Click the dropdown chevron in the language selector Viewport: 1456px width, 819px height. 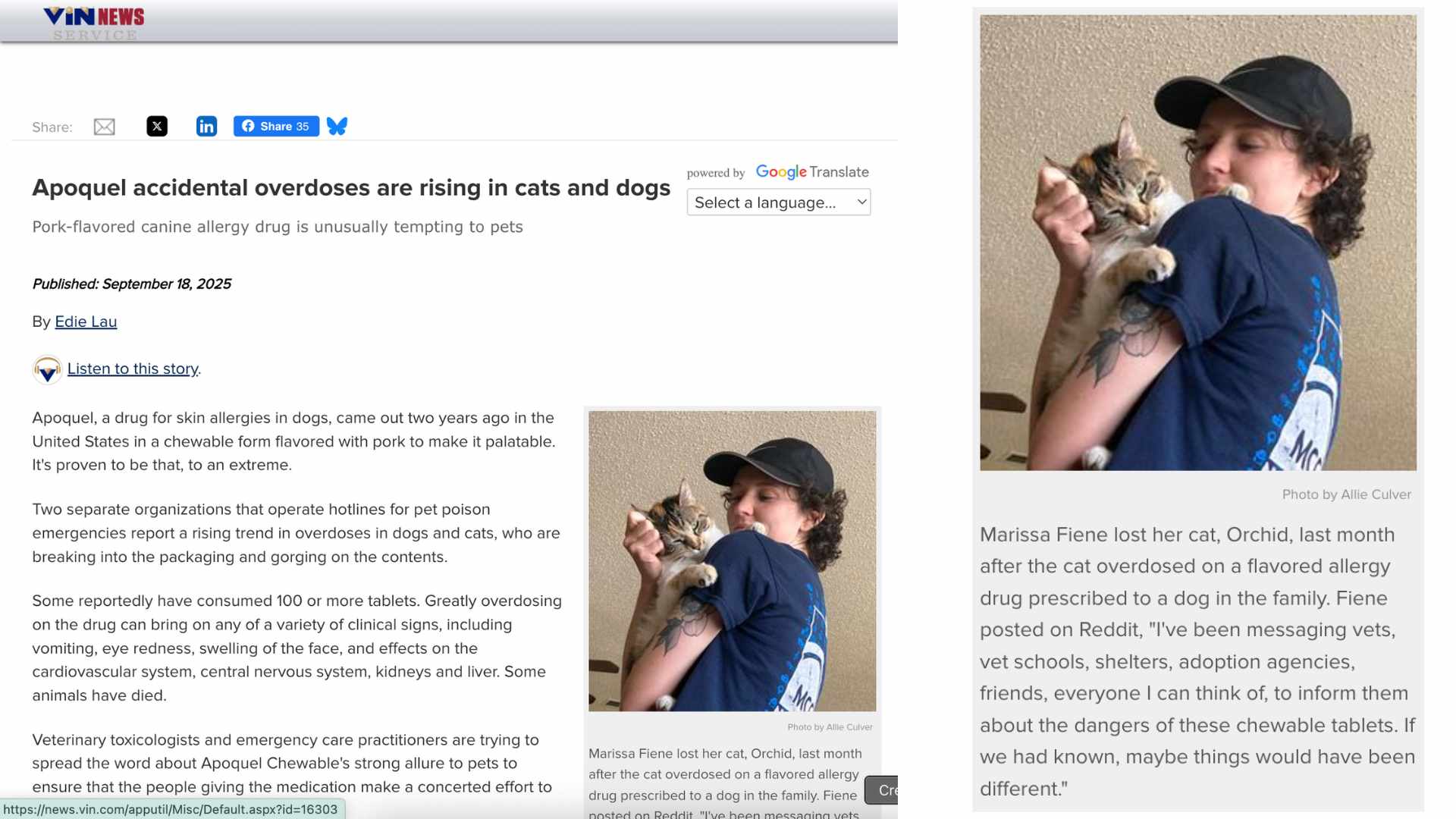[x=861, y=202]
